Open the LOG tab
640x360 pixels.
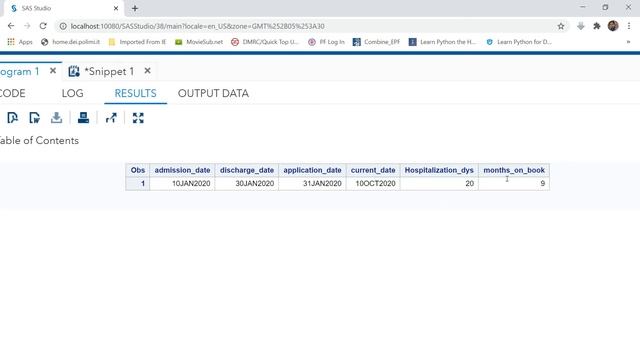(73, 93)
